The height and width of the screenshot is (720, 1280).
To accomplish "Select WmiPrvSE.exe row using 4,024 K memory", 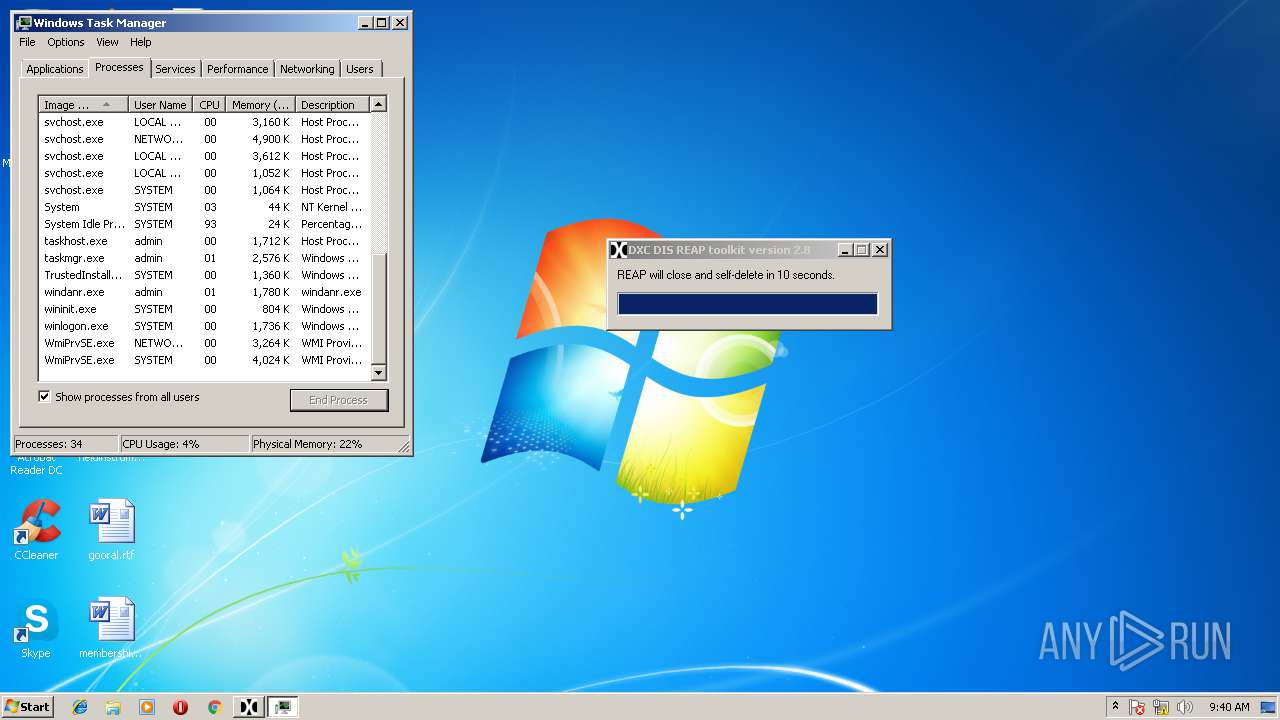I will coord(204,360).
